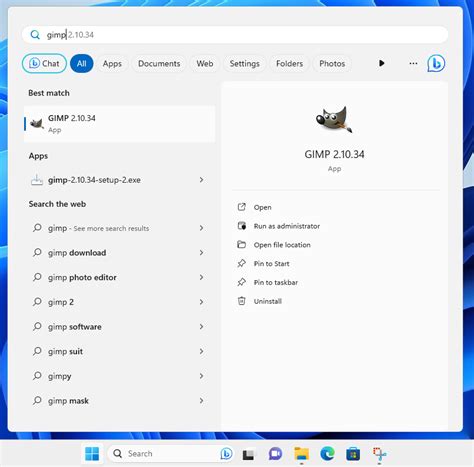The height and width of the screenshot is (467, 474).
Task: Open the Windows Start button on taskbar
Action: point(92,454)
